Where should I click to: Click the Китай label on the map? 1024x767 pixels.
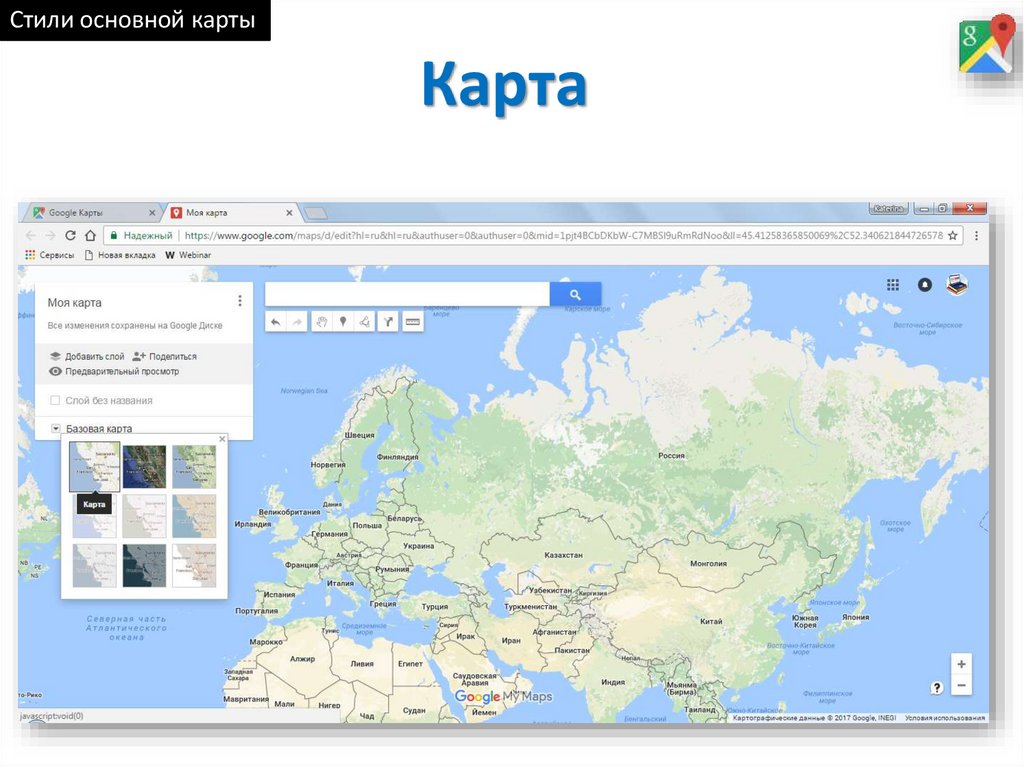(711, 621)
